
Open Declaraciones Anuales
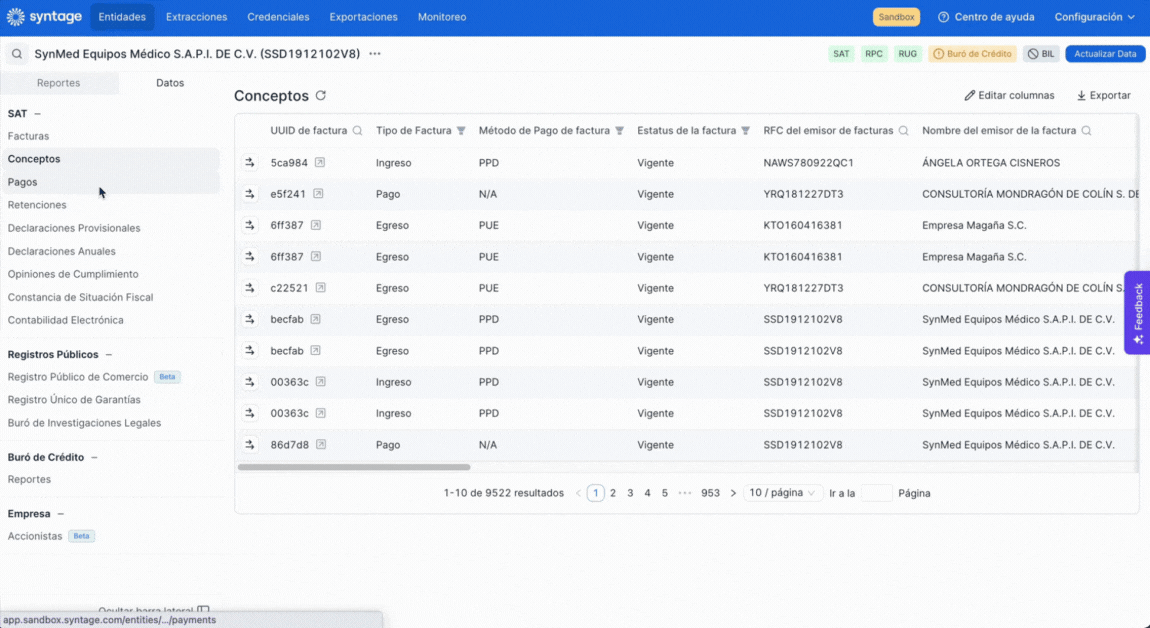click(x=62, y=251)
